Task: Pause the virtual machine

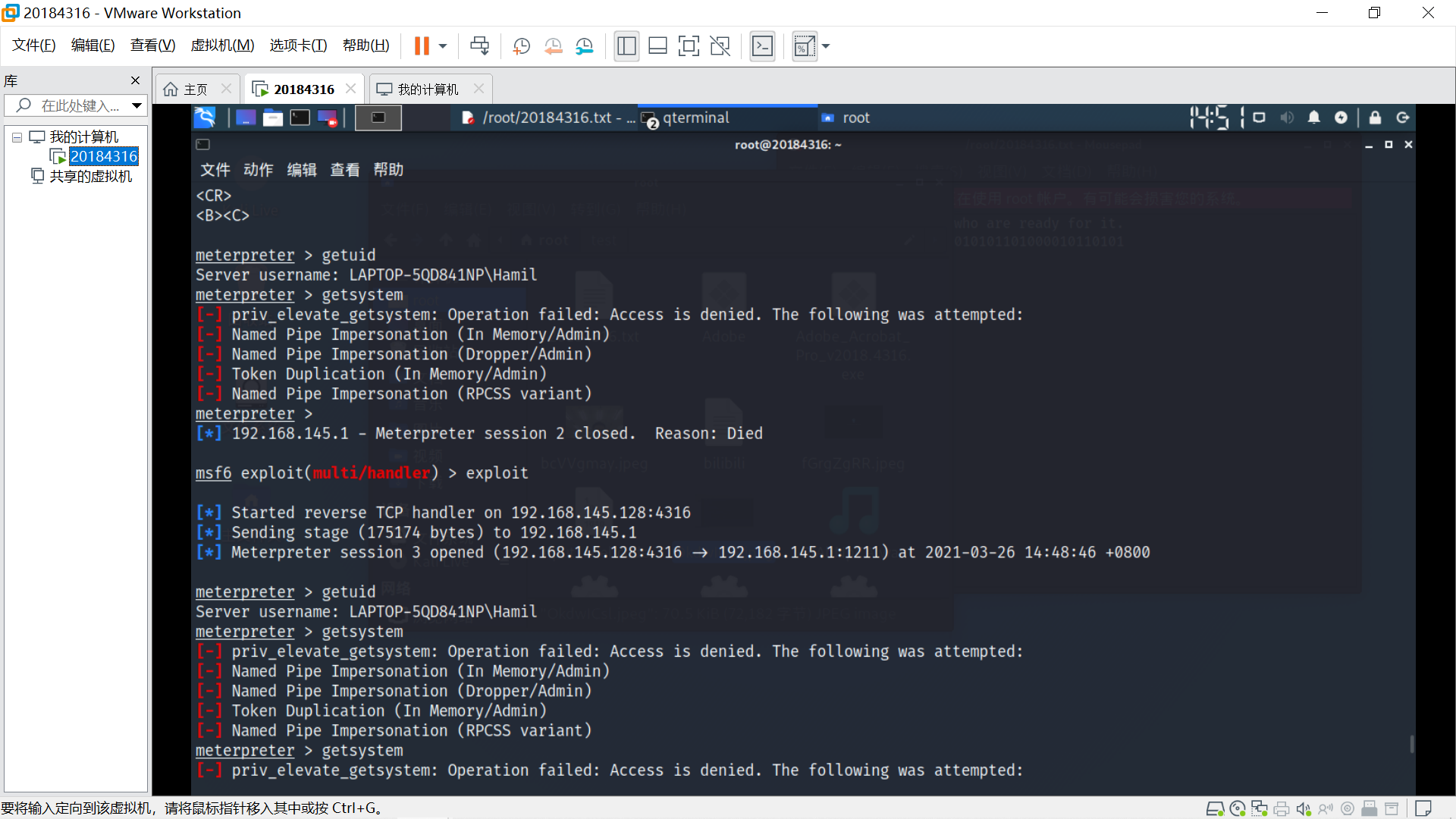Action: [x=422, y=46]
